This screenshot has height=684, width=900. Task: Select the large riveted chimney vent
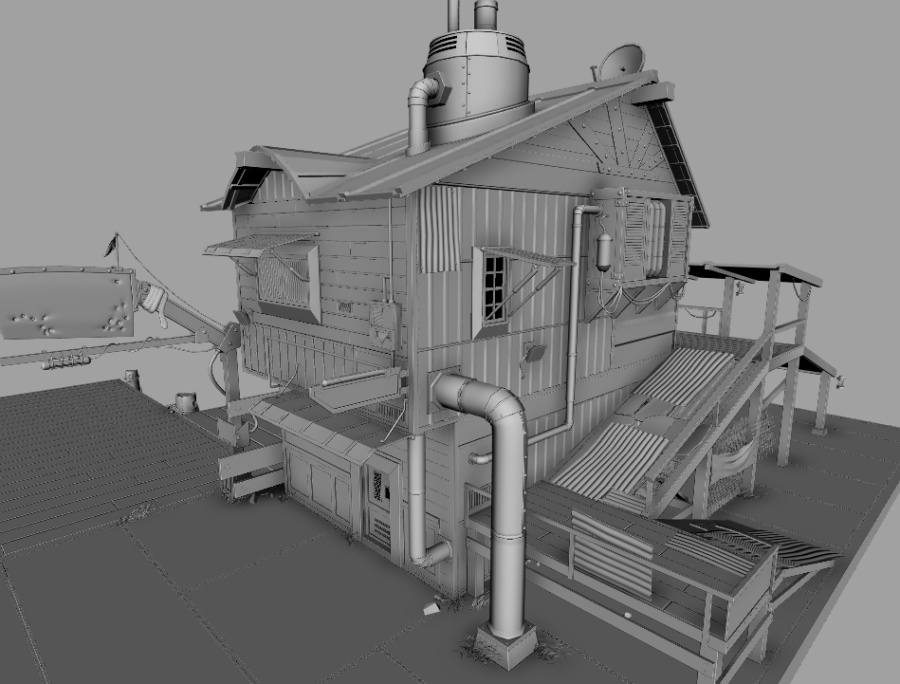[476, 85]
